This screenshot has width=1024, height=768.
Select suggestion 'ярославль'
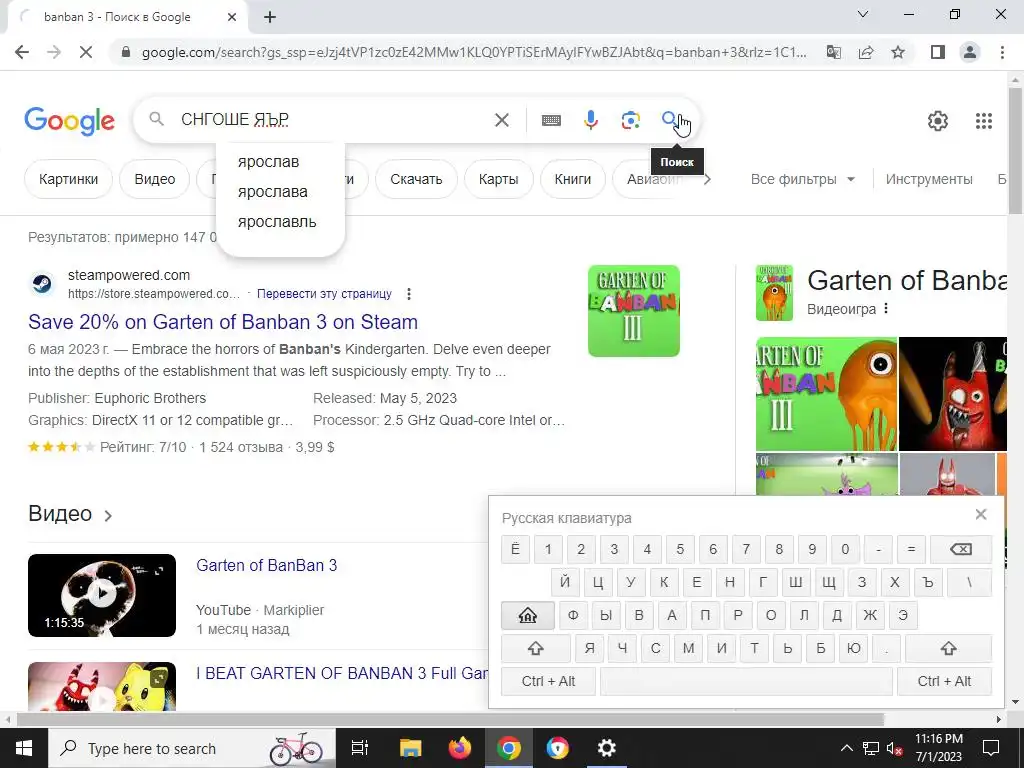277,221
